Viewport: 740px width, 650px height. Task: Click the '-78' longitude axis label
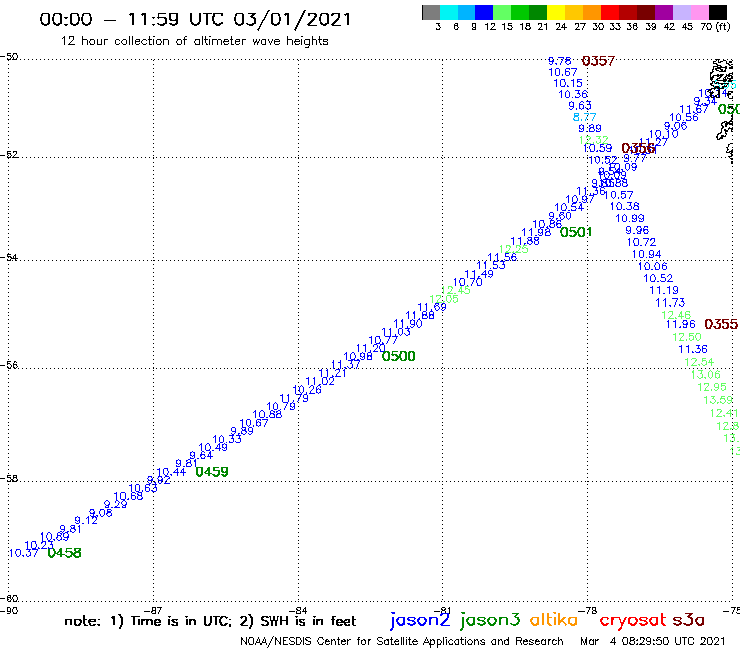click(588, 610)
